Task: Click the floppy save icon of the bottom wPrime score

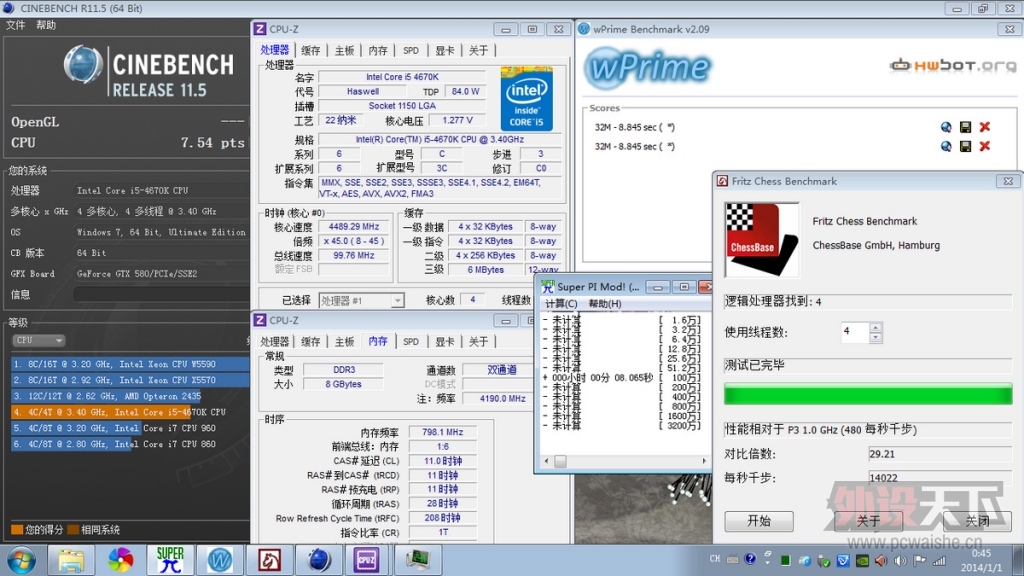Action: [965, 146]
